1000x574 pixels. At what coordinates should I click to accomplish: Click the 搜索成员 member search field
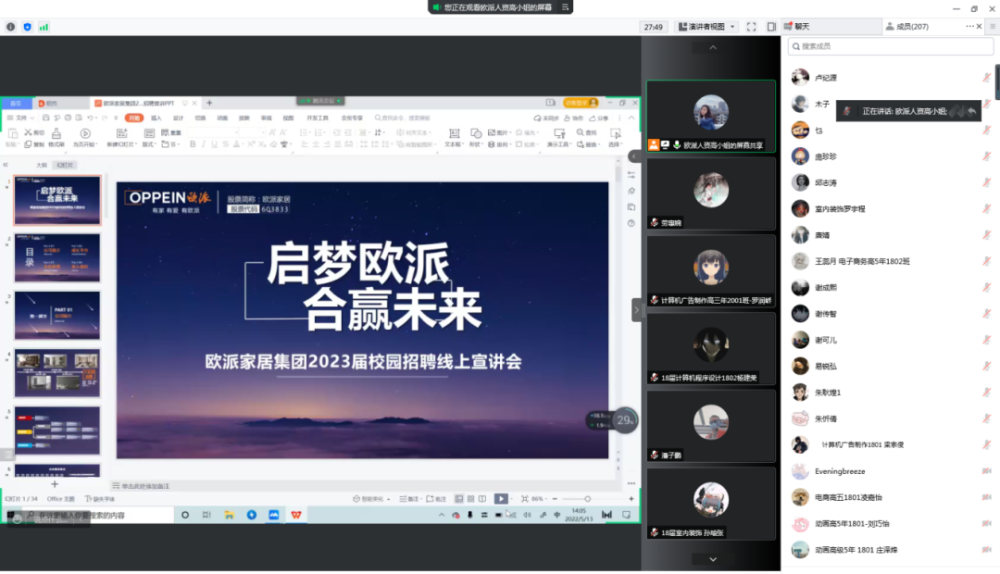(x=891, y=47)
